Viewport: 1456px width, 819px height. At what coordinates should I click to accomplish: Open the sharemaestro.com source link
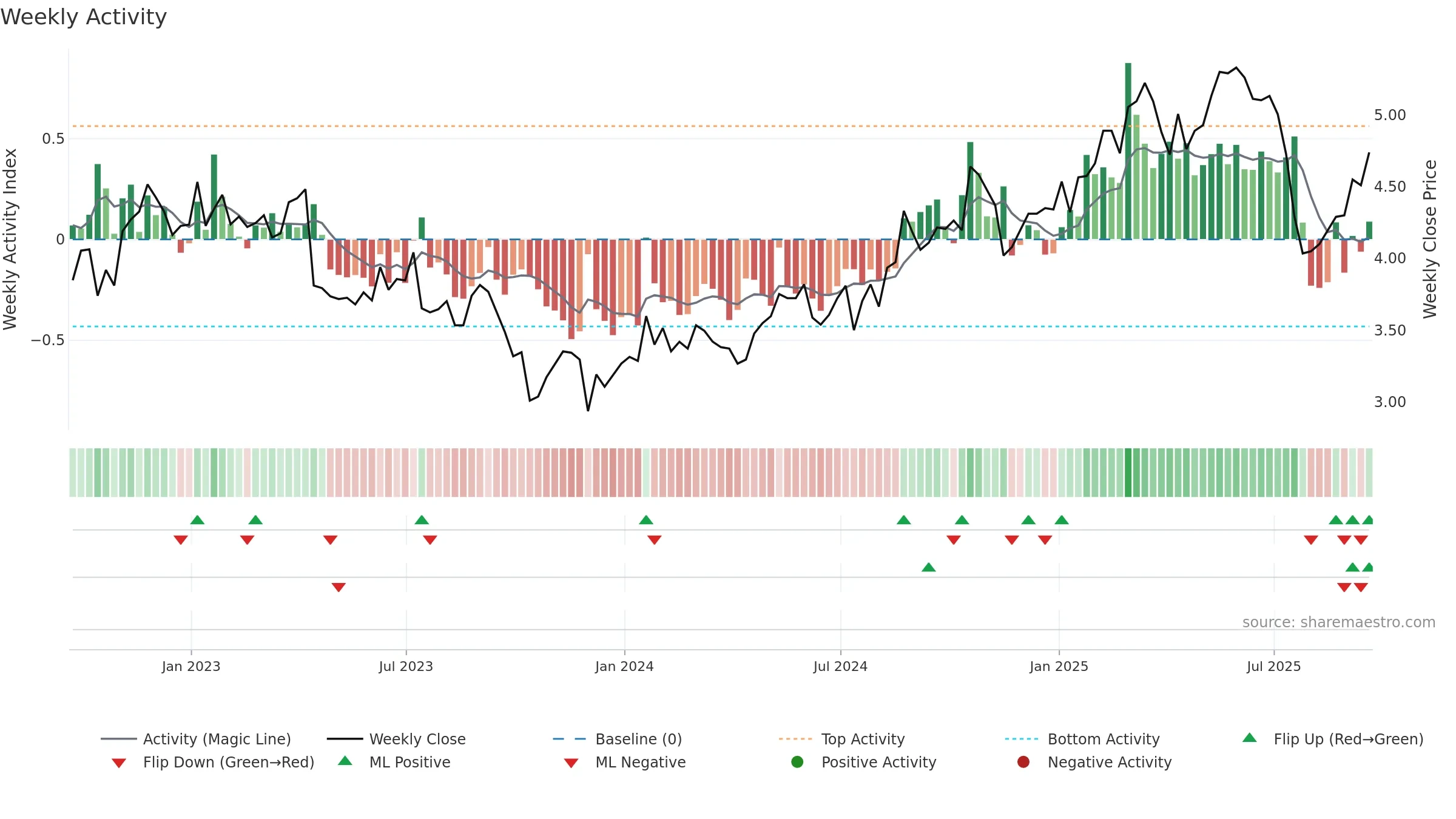tap(1339, 622)
